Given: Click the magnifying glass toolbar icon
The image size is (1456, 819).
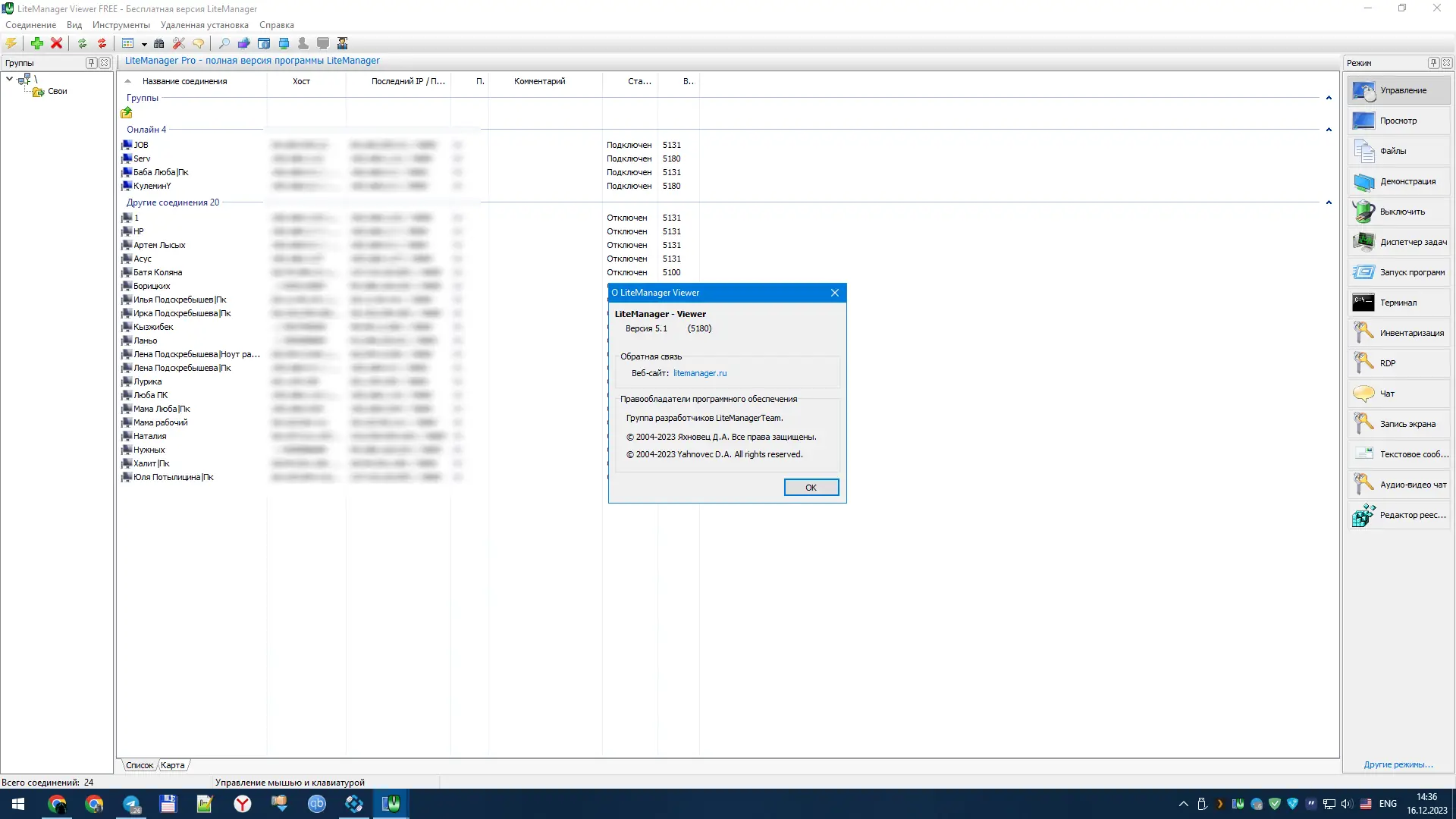Looking at the screenshot, I should coord(224,43).
